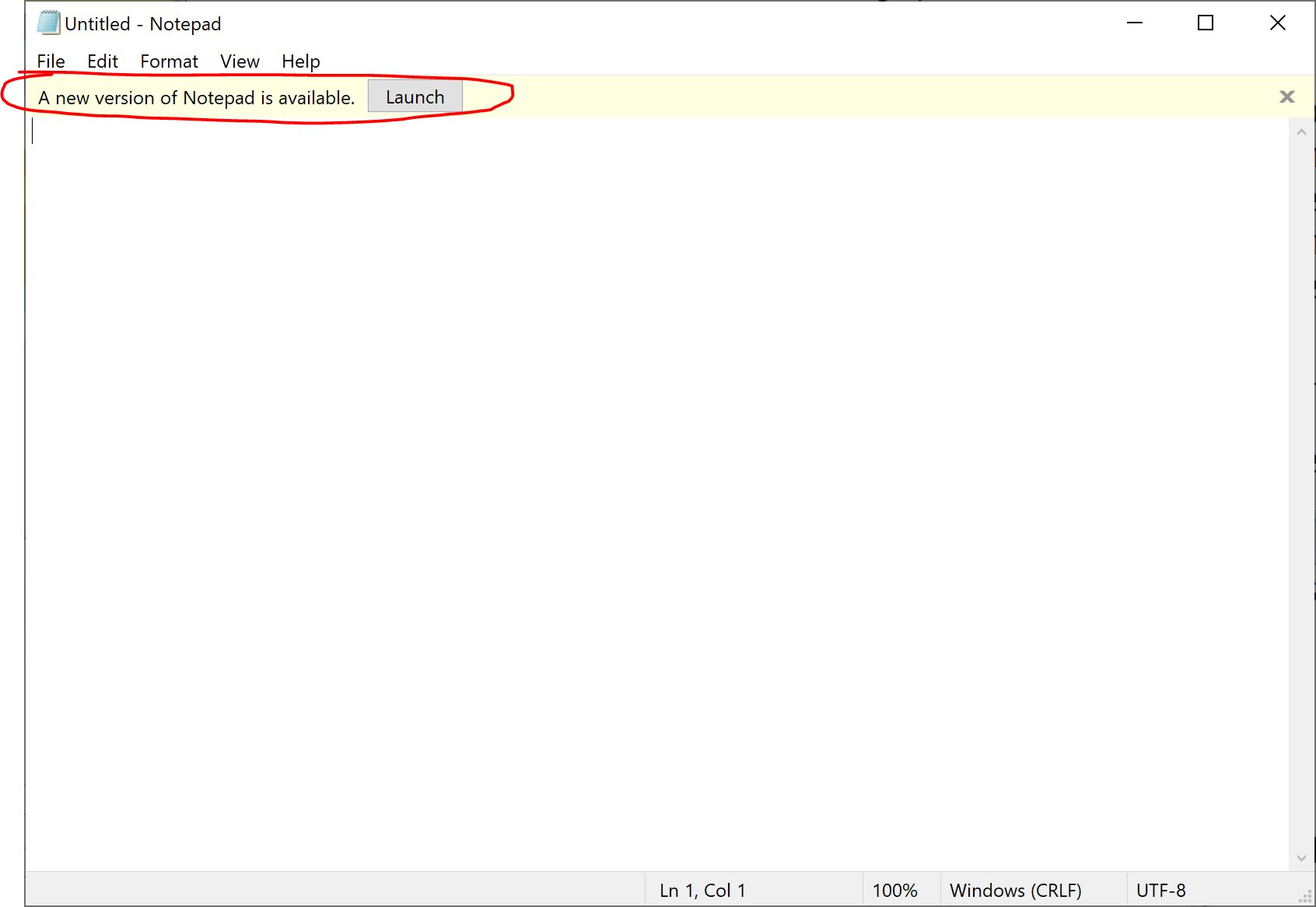Click the resize grip in the status bar corner
The image size is (1316, 907).
click(x=1305, y=897)
